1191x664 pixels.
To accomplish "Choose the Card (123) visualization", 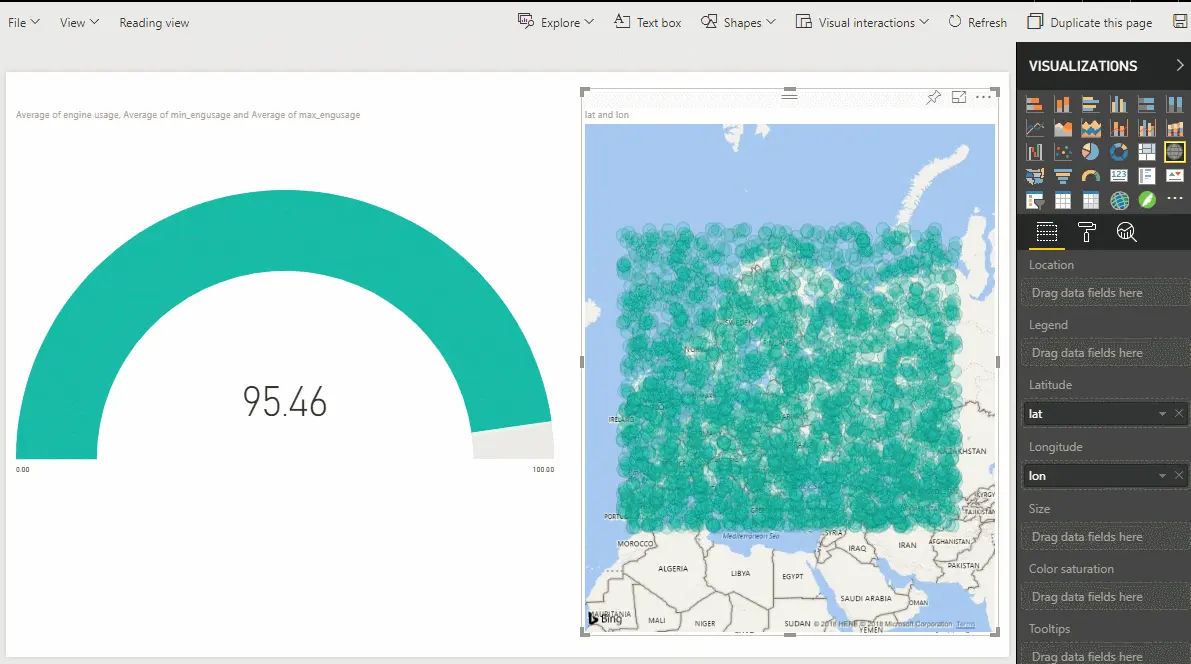I will click(x=1119, y=176).
